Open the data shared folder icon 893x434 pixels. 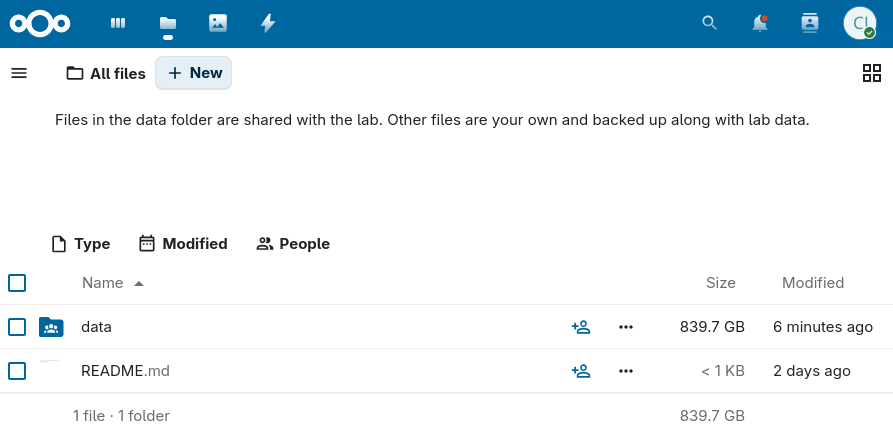click(x=51, y=327)
